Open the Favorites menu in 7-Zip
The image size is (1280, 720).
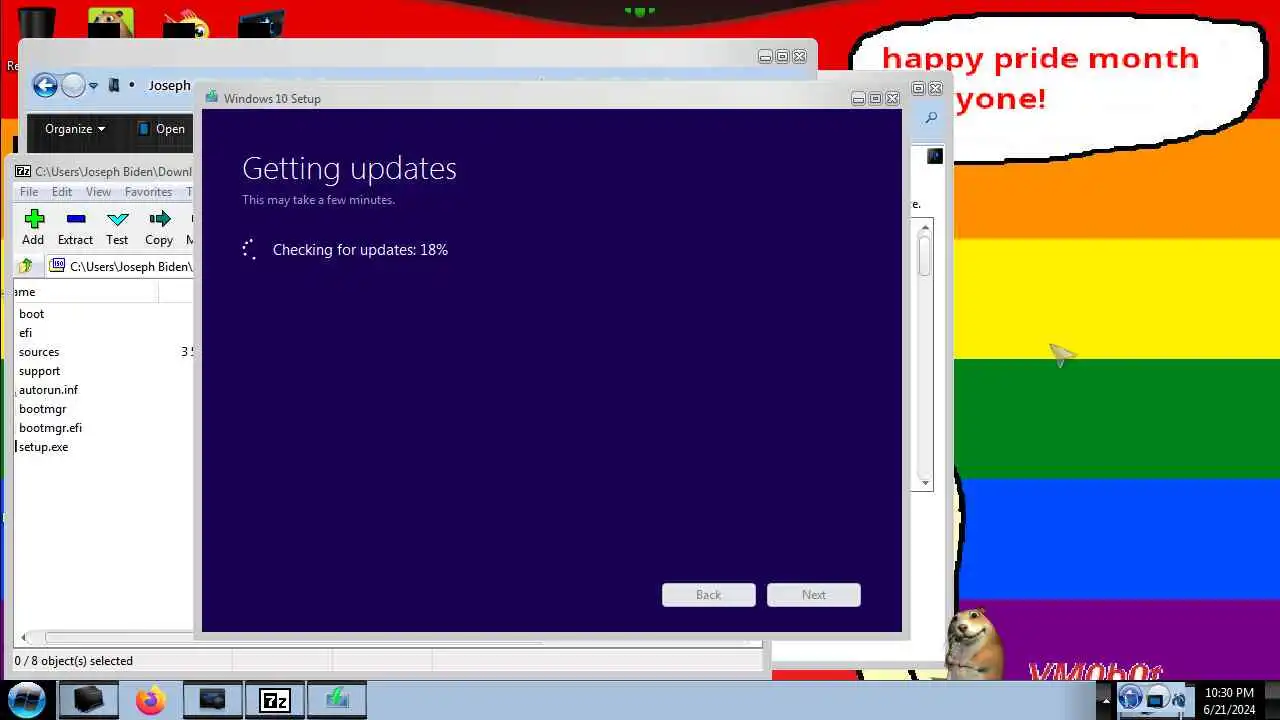click(x=148, y=192)
